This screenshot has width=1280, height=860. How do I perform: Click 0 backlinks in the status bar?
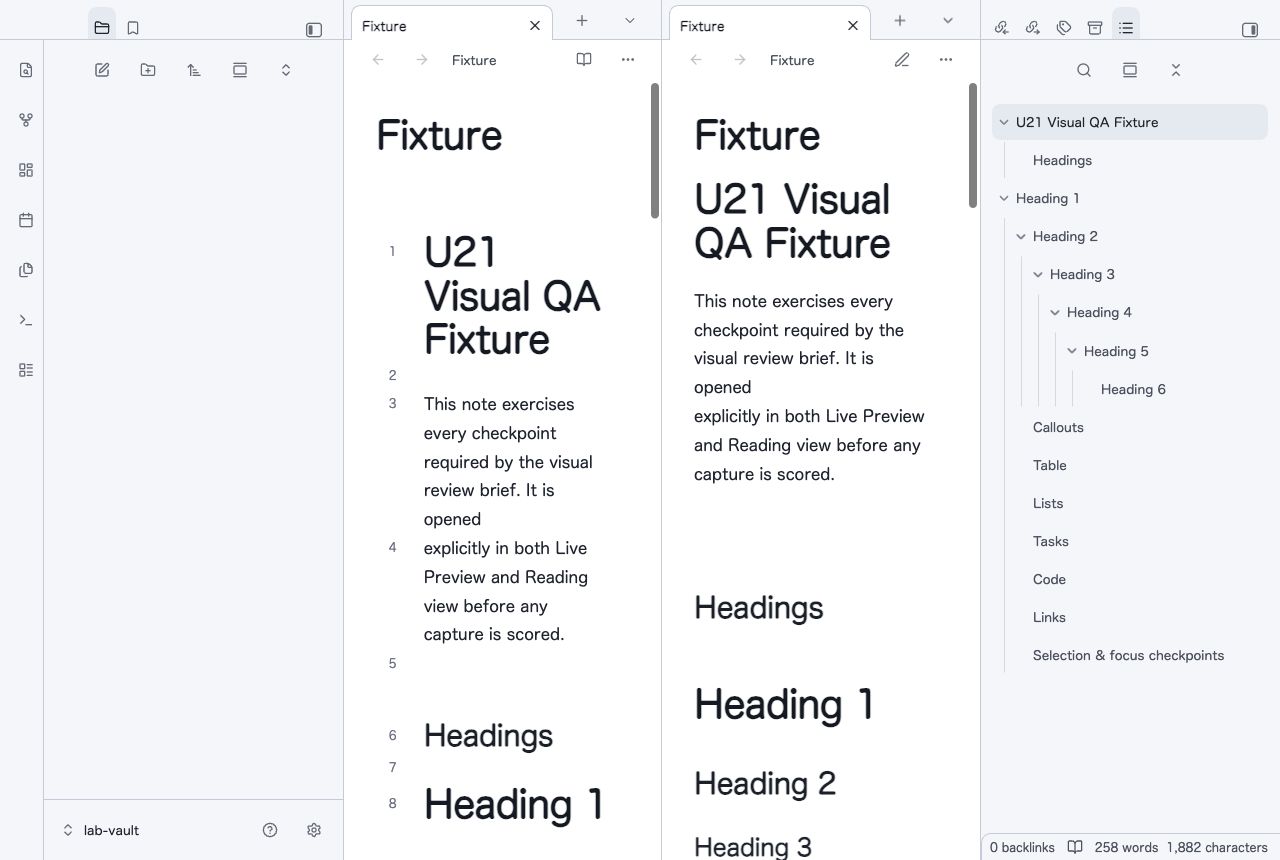1022,847
